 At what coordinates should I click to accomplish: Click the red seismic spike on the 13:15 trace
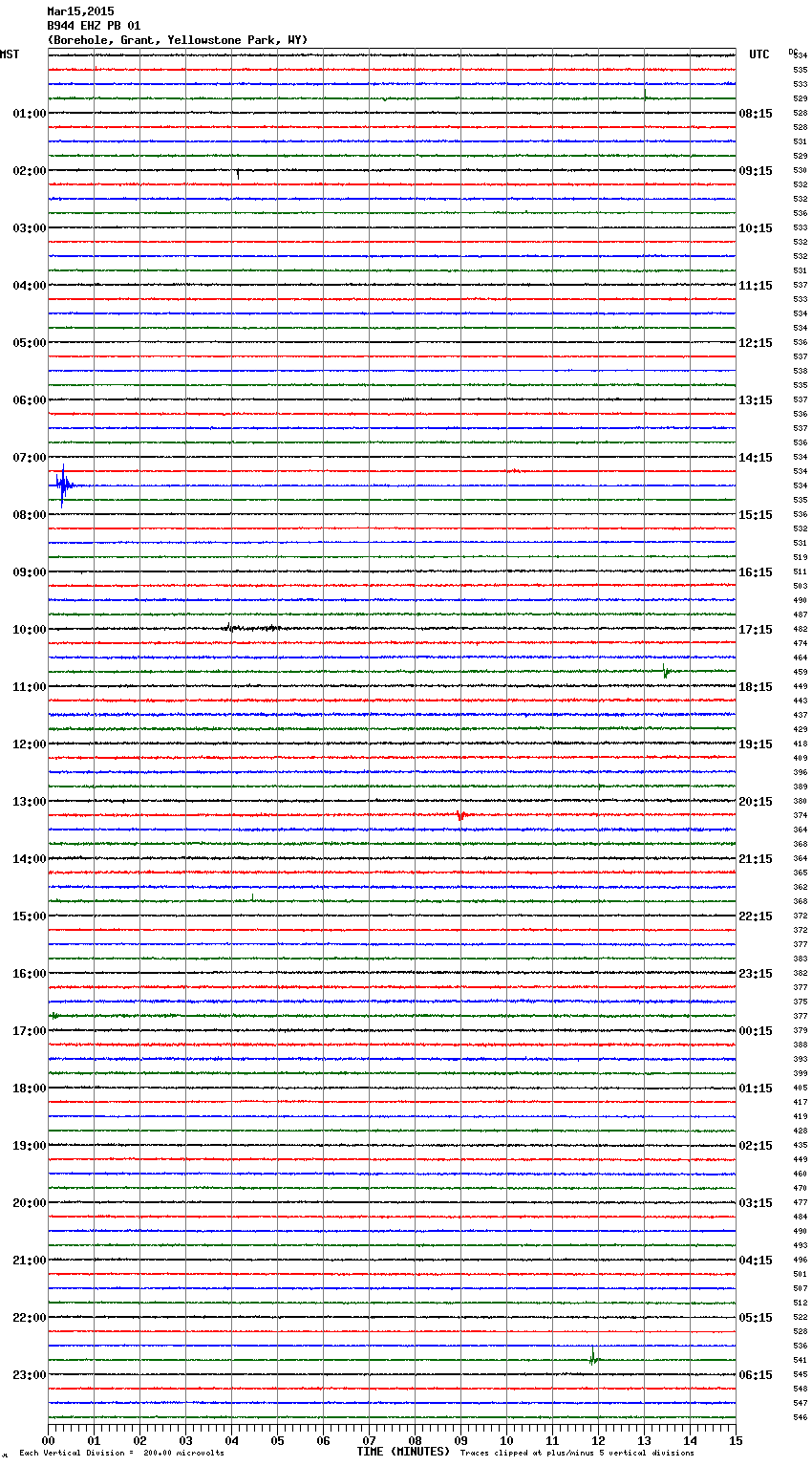tap(461, 815)
